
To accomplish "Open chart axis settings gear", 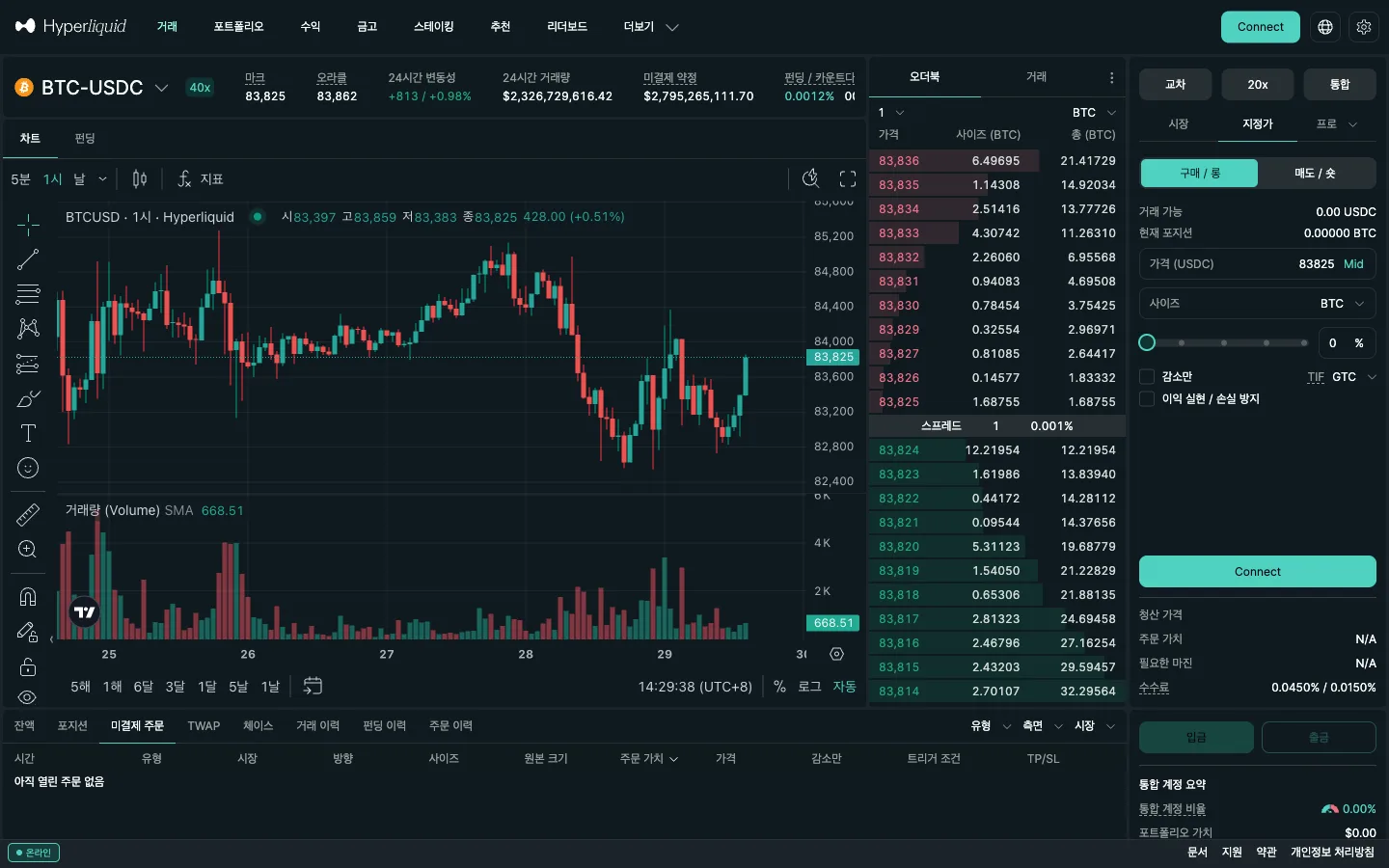I will tap(836, 654).
